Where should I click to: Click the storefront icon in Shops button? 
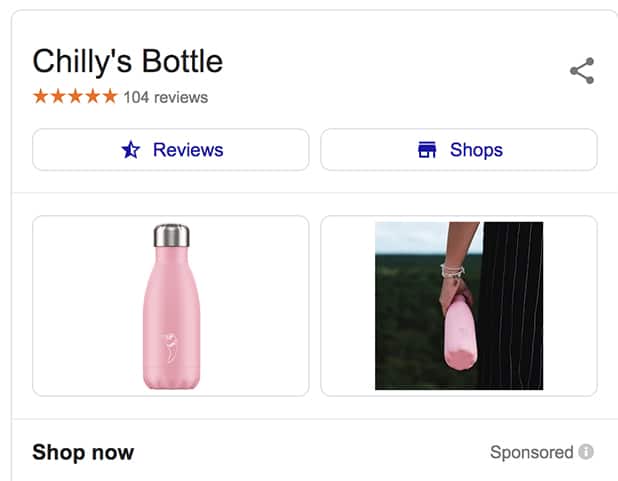coord(427,150)
